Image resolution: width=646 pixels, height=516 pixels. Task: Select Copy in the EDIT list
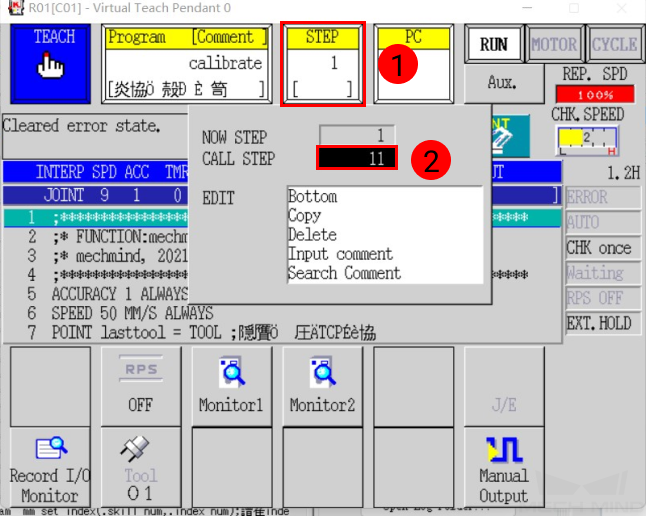pyautogui.click(x=304, y=216)
